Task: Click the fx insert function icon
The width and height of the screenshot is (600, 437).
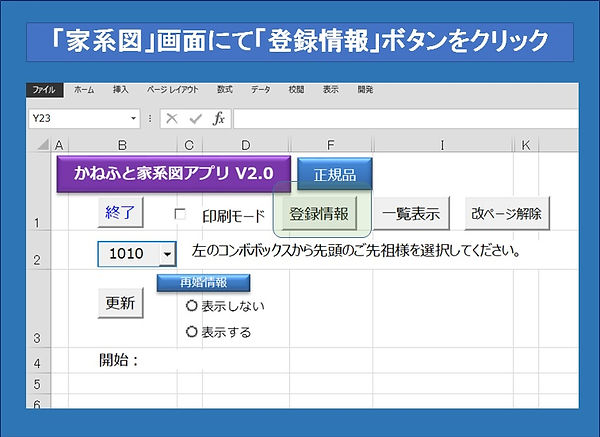Action: (218, 119)
